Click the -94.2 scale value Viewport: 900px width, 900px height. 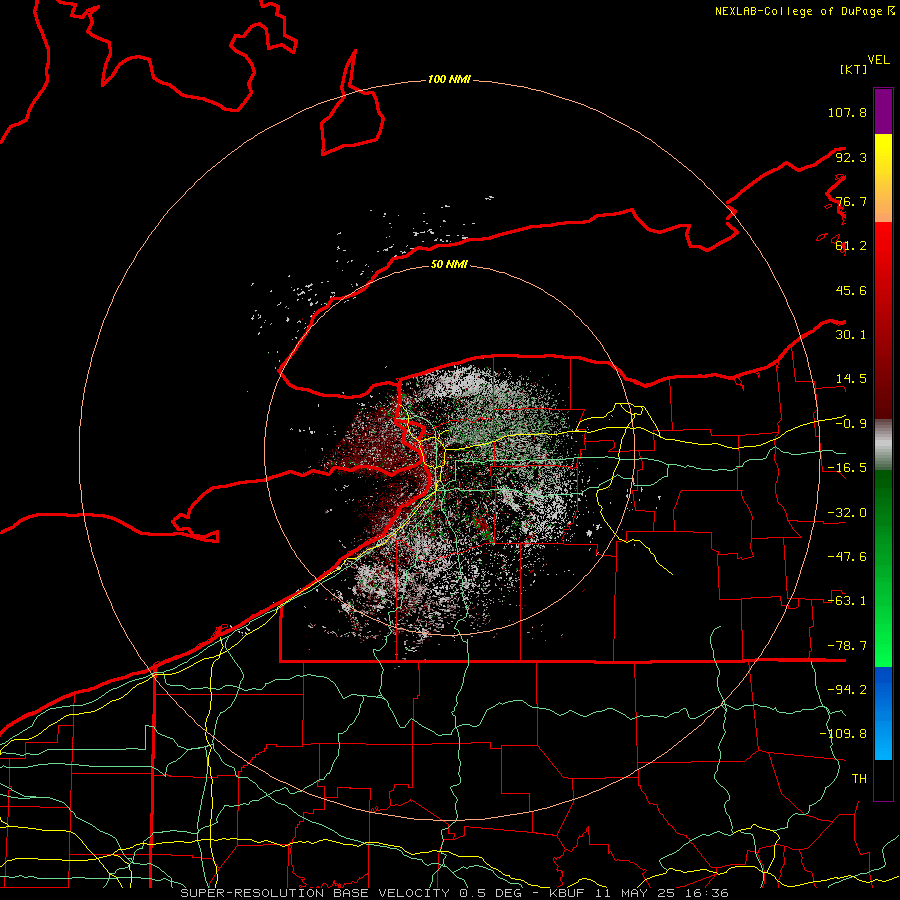click(847, 690)
